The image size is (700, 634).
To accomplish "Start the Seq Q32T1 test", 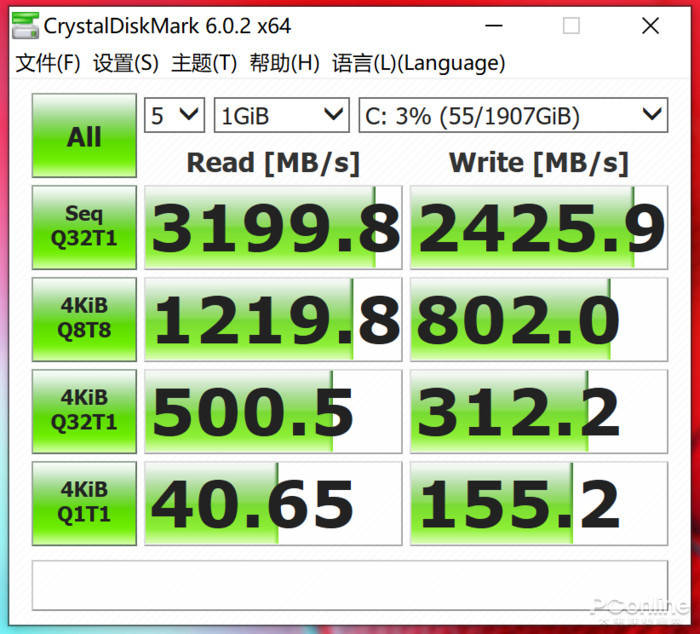I will click(x=84, y=227).
